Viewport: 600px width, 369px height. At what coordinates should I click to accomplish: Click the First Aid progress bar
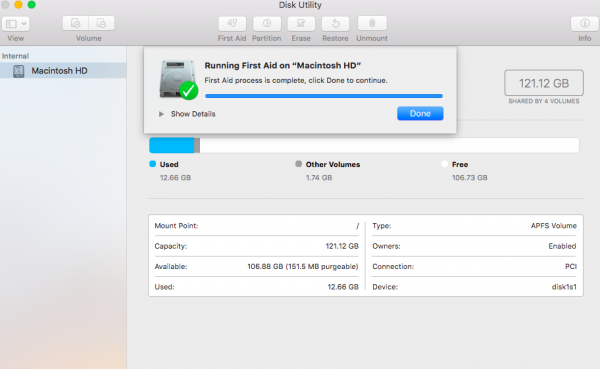pos(324,96)
